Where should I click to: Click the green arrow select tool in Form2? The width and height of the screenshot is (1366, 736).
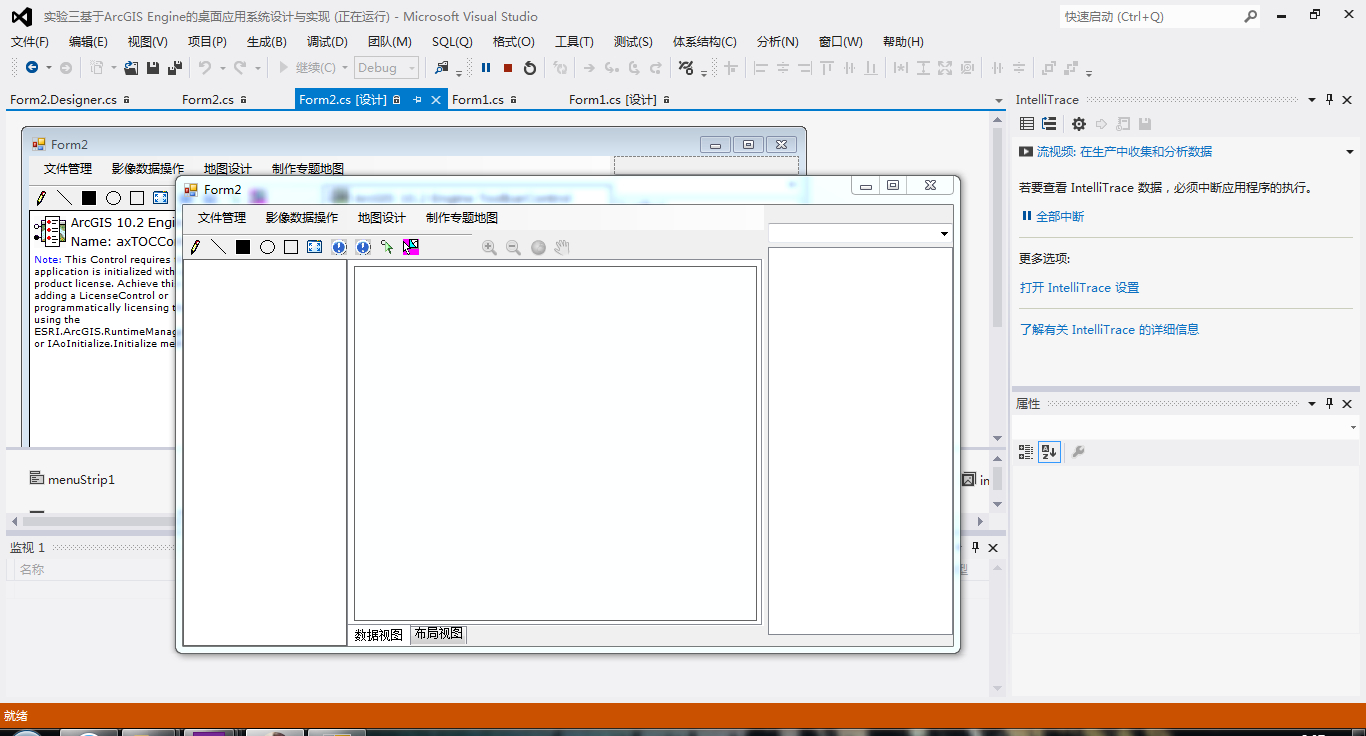(x=387, y=247)
